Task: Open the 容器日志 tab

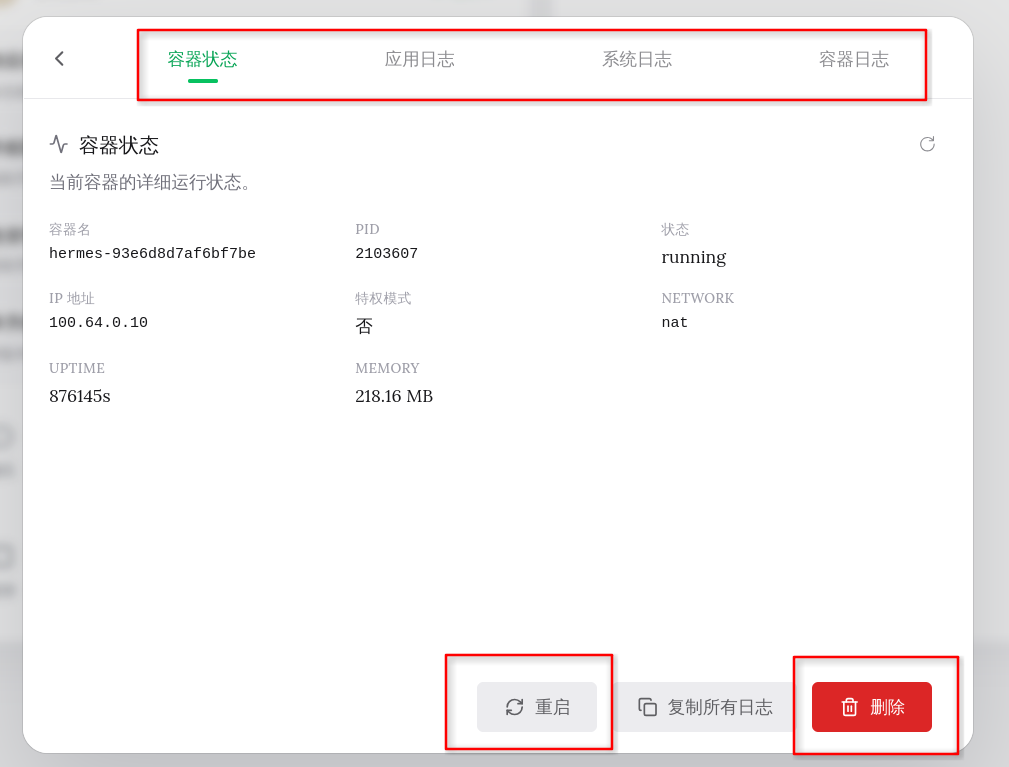Action: click(x=854, y=59)
